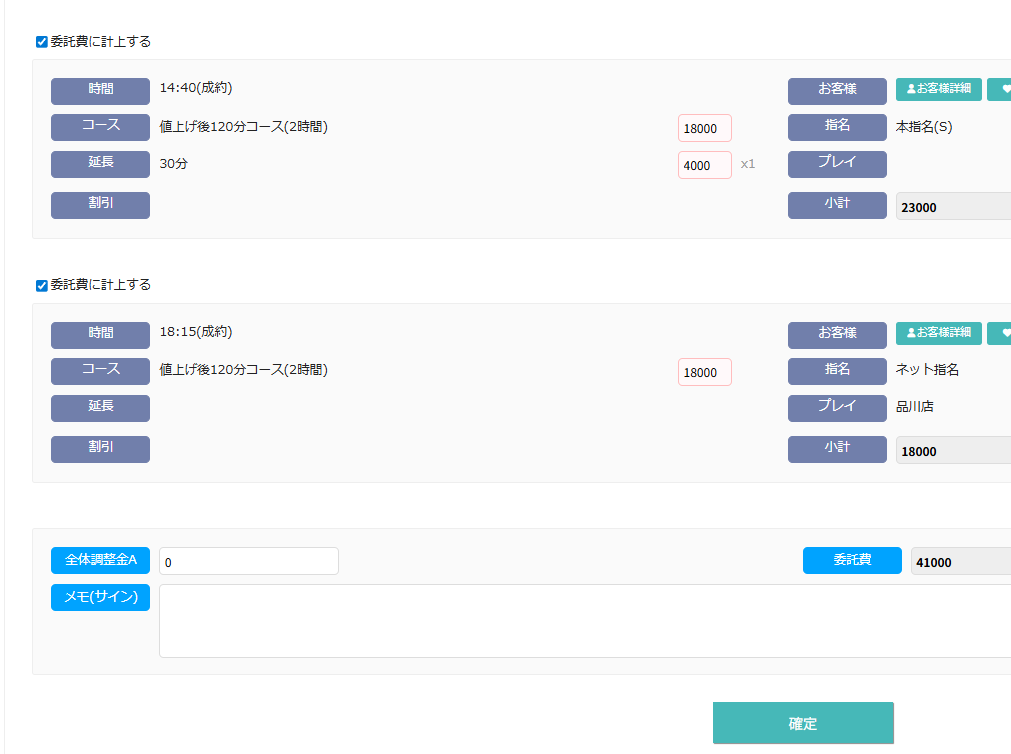The image size is (1011, 754).
Task: Click the 全体調整金A amount input
Action: [x=248, y=562]
